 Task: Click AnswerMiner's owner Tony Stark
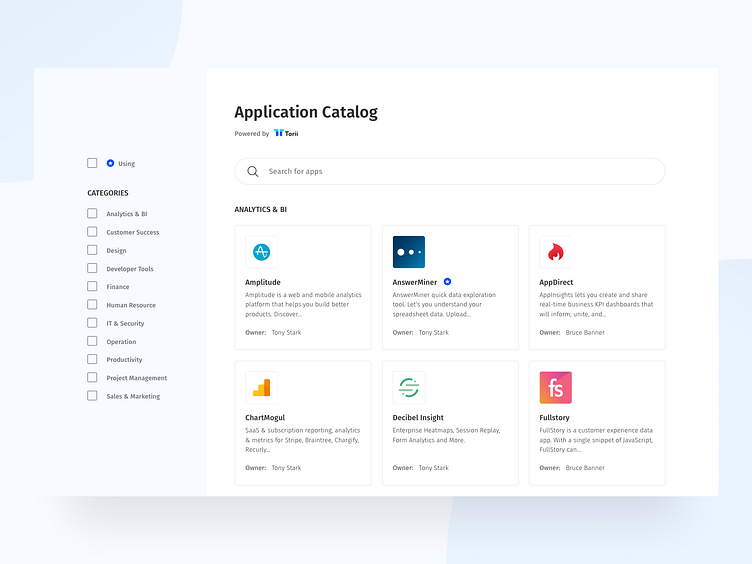click(434, 332)
